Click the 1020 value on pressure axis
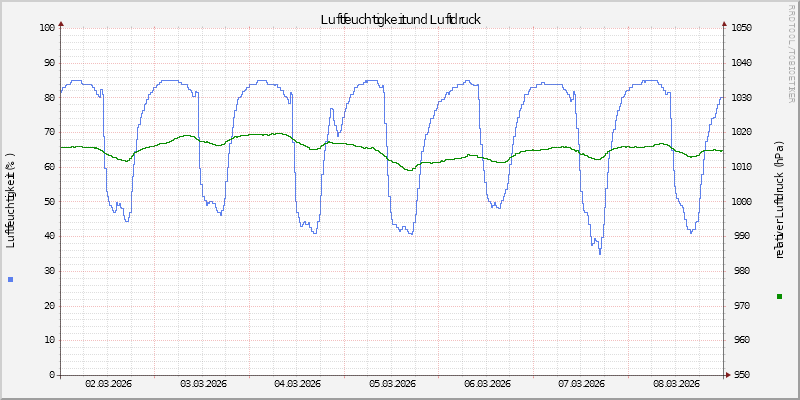The image size is (800, 400). pos(741,132)
